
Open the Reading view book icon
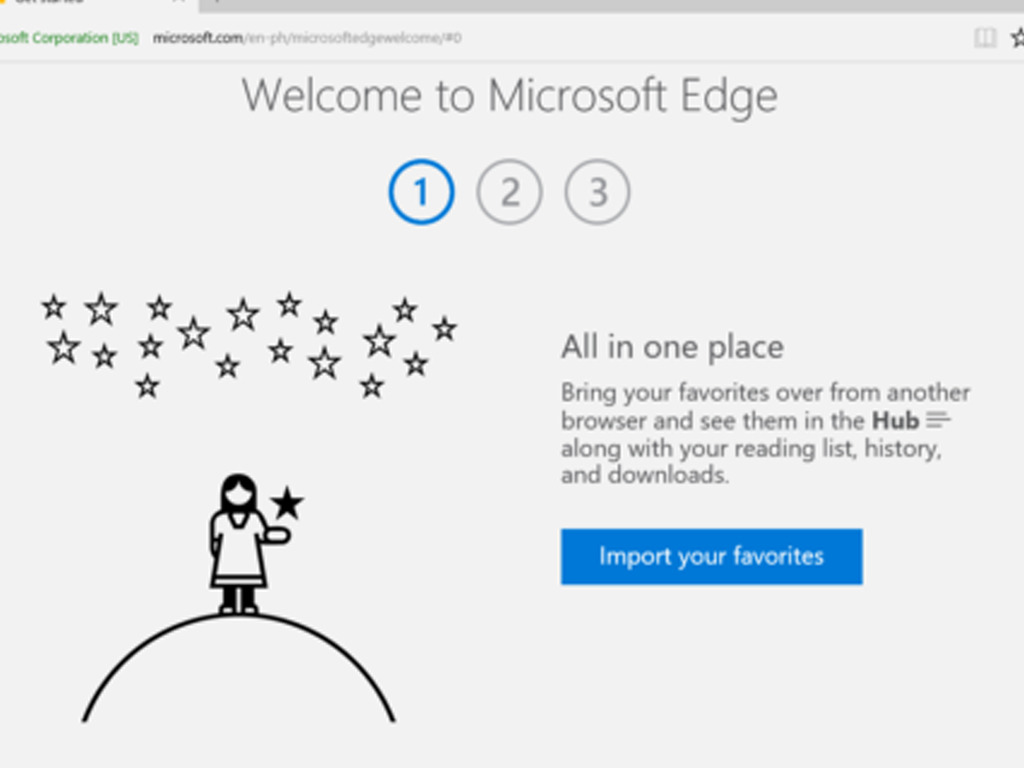pyautogui.click(x=985, y=38)
